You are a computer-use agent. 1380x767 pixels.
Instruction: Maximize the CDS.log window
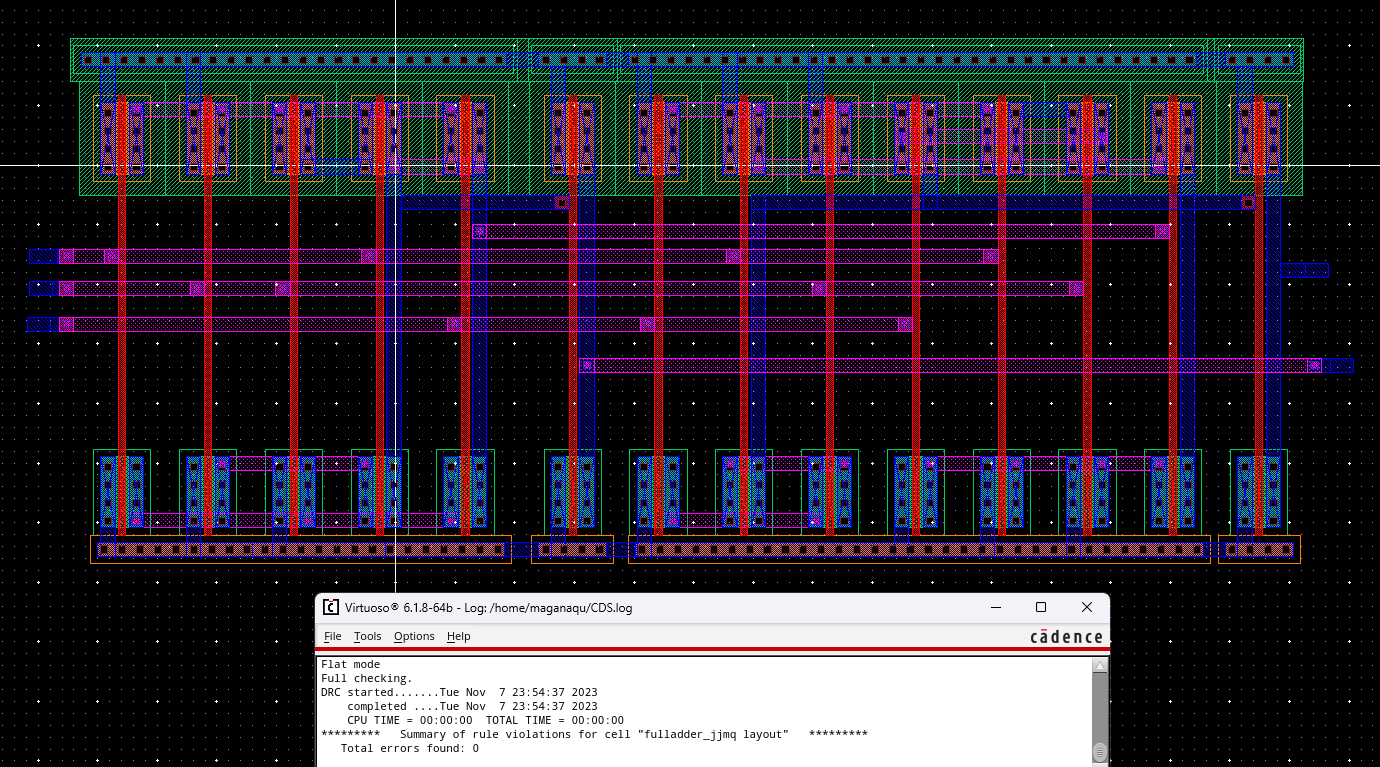click(x=1041, y=607)
